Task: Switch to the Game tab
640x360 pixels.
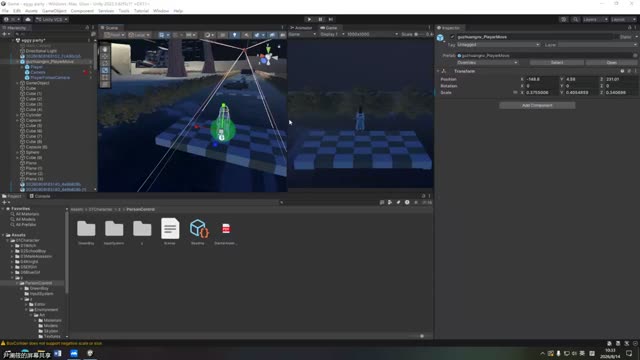Action: point(329,28)
